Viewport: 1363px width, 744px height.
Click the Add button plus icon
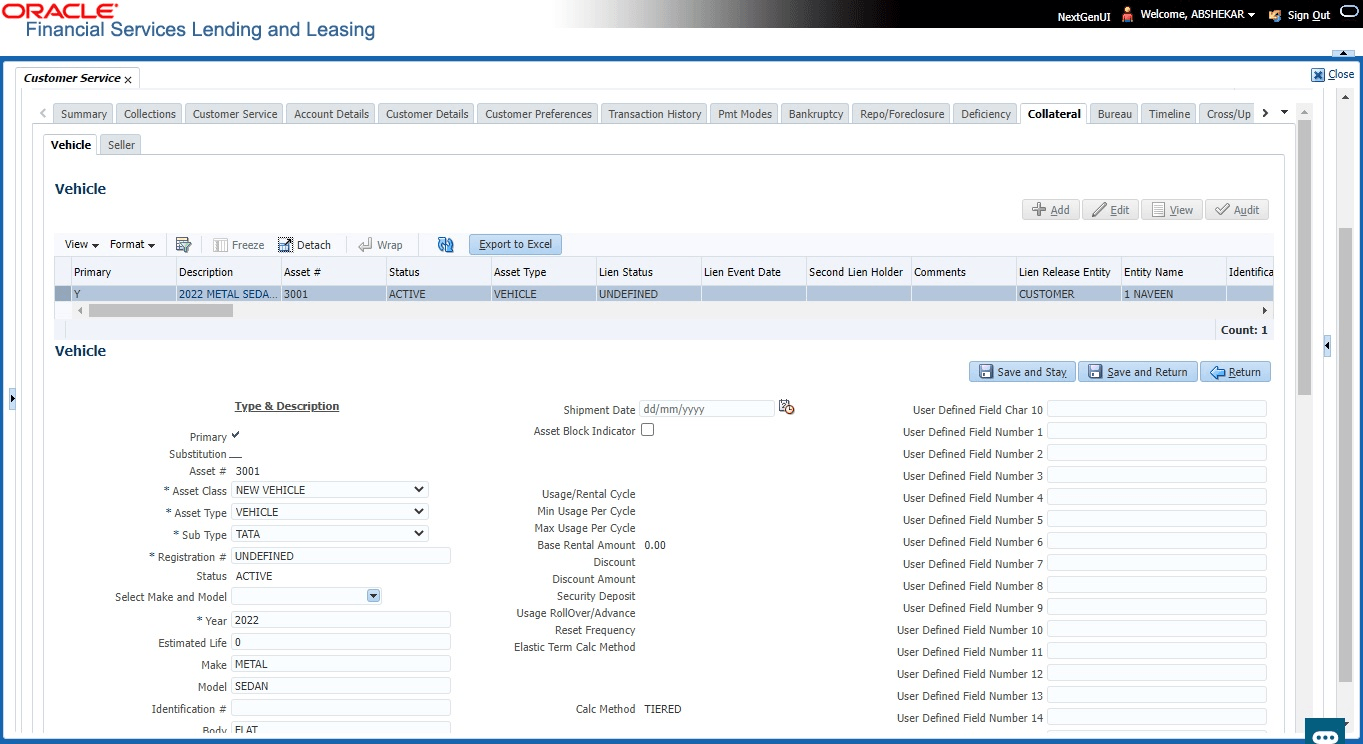pyautogui.click(x=1039, y=210)
